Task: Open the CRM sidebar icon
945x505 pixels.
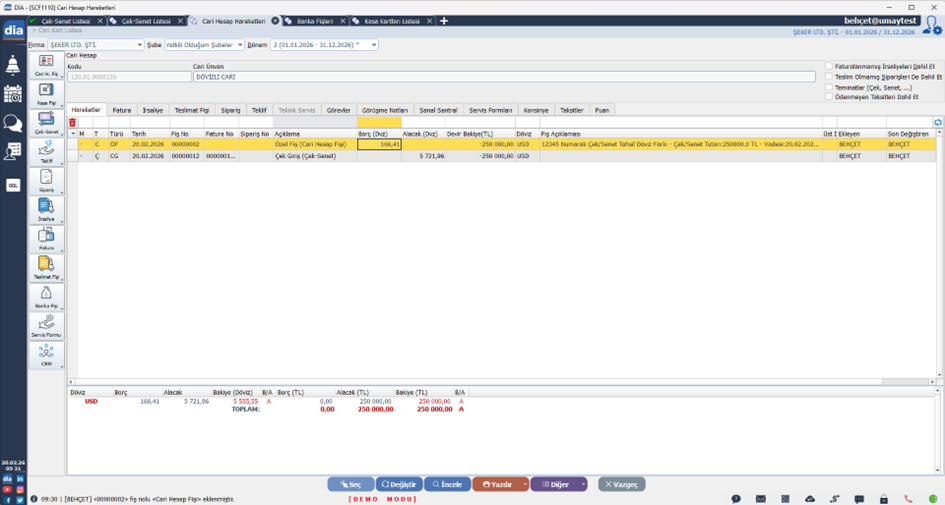Action: 46,353
